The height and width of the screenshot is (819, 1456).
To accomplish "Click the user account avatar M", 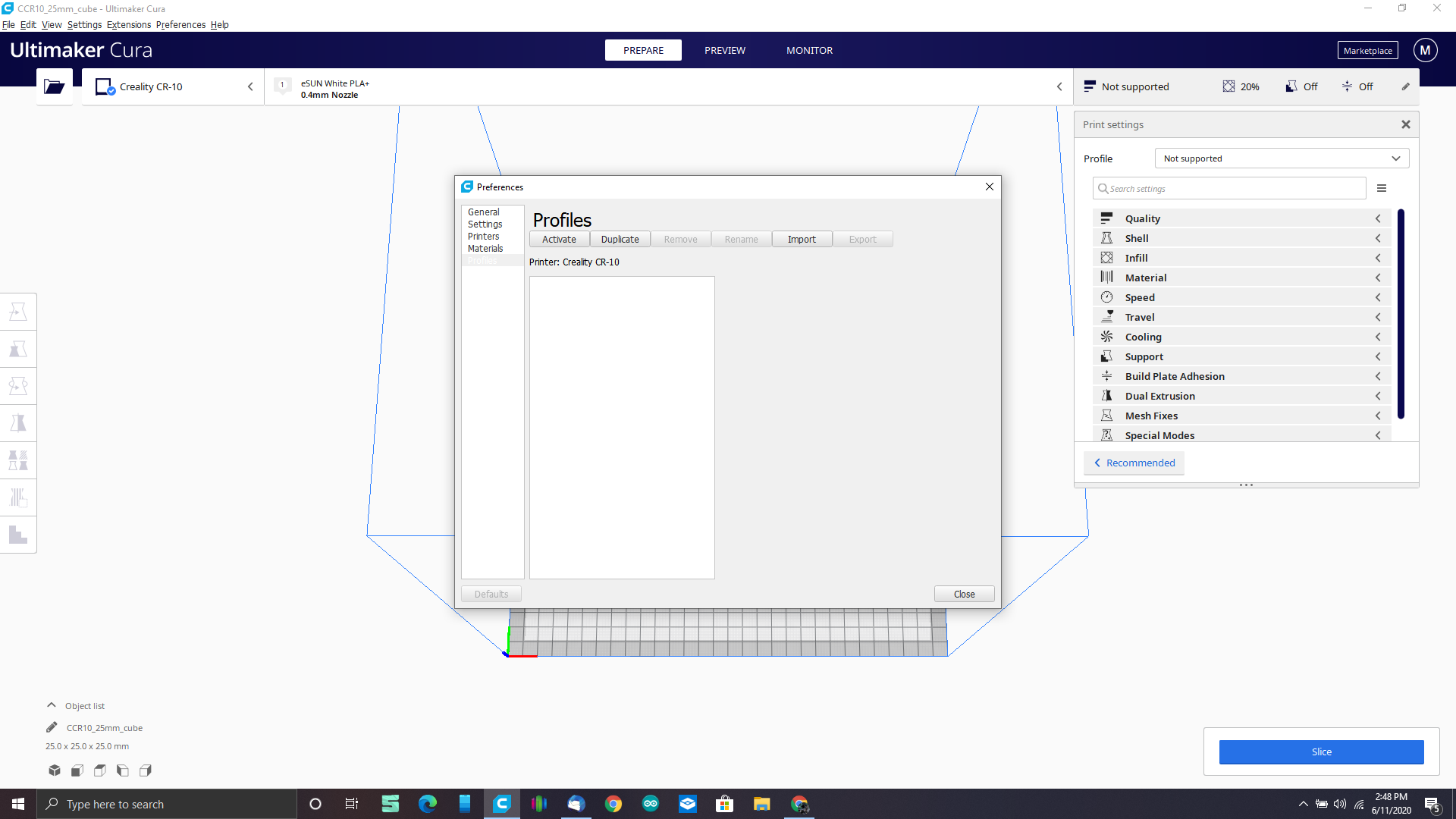I will 1425,50.
